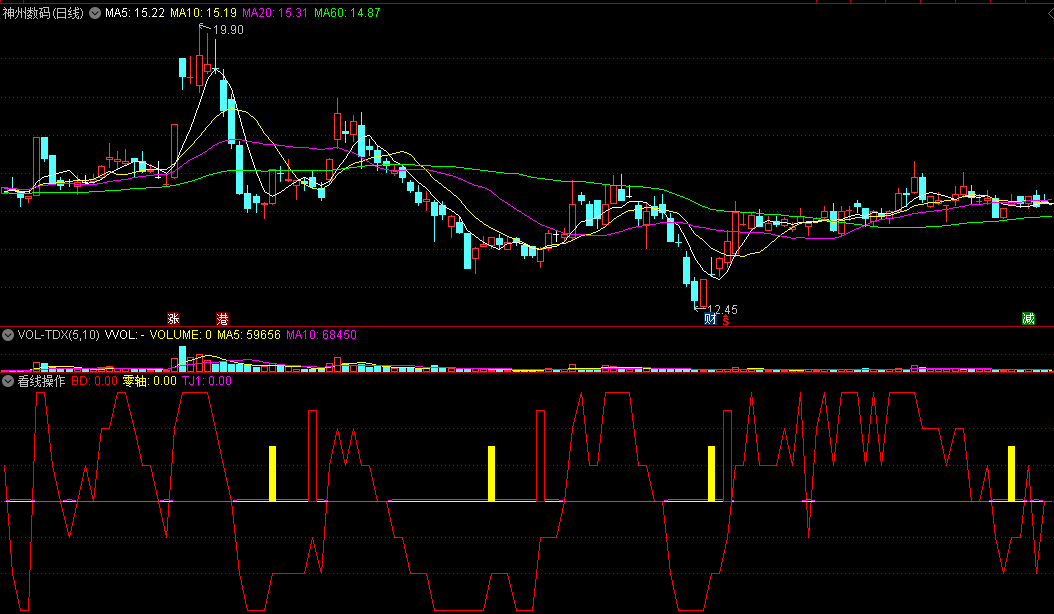This screenshot has width=1054, height=614.
Task: Click the volume MA10: 68450 label
Action: (321, 335)
